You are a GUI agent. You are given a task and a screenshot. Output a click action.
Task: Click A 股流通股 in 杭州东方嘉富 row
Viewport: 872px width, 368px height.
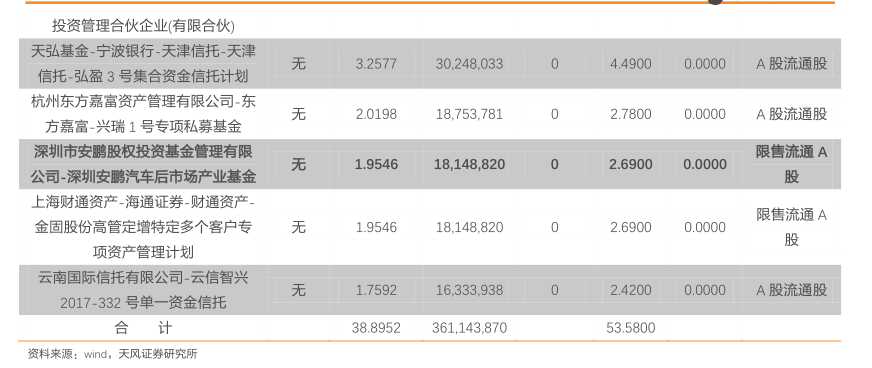pyautogui.click(x=791, y=115)
